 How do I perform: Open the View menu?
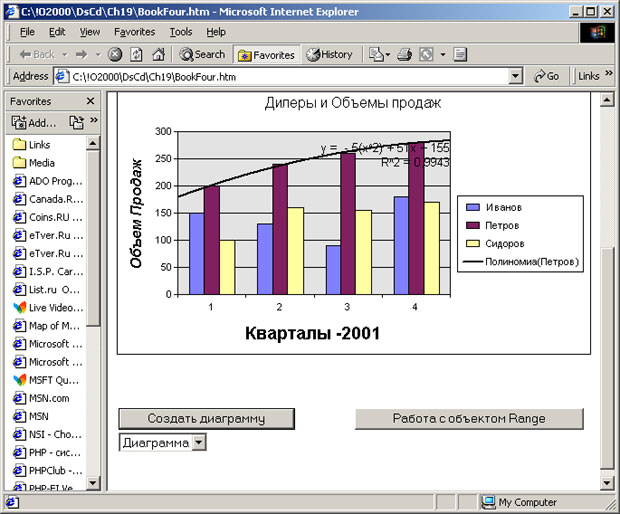click(x=90, y=32)
